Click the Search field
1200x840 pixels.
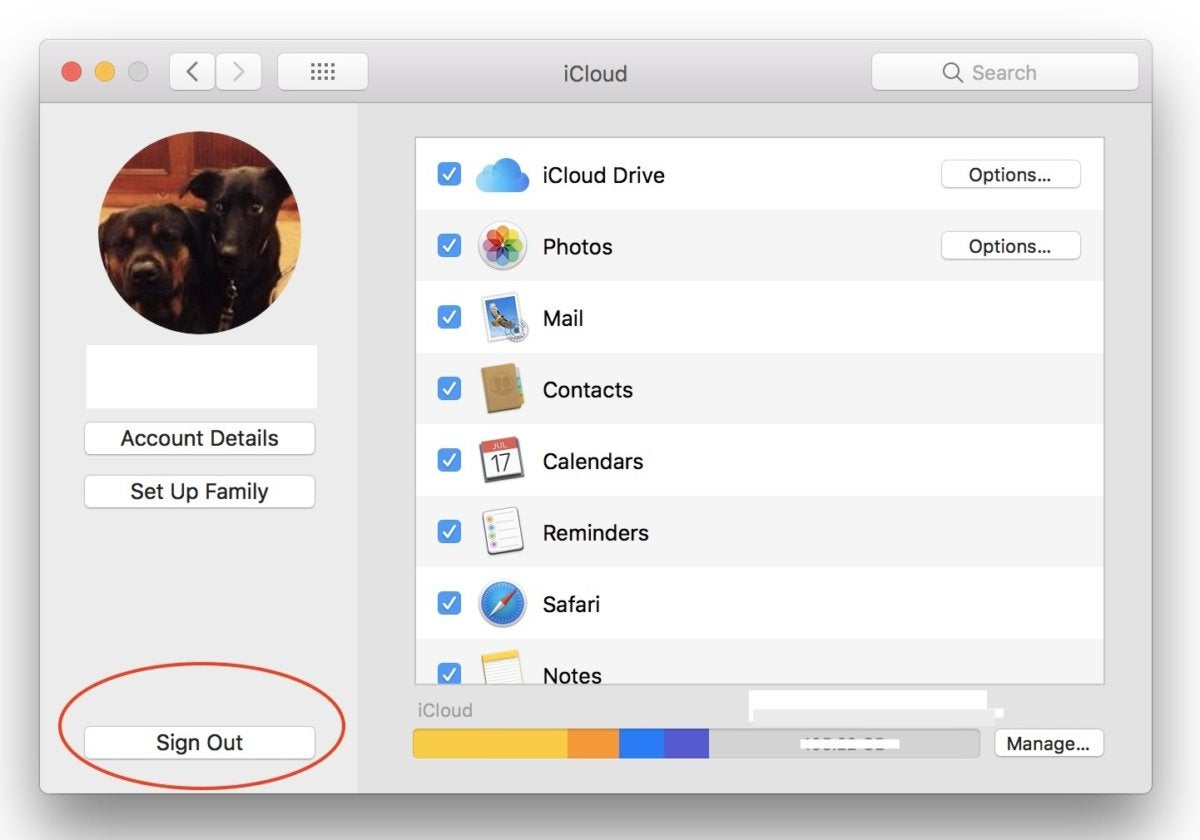1005,72
